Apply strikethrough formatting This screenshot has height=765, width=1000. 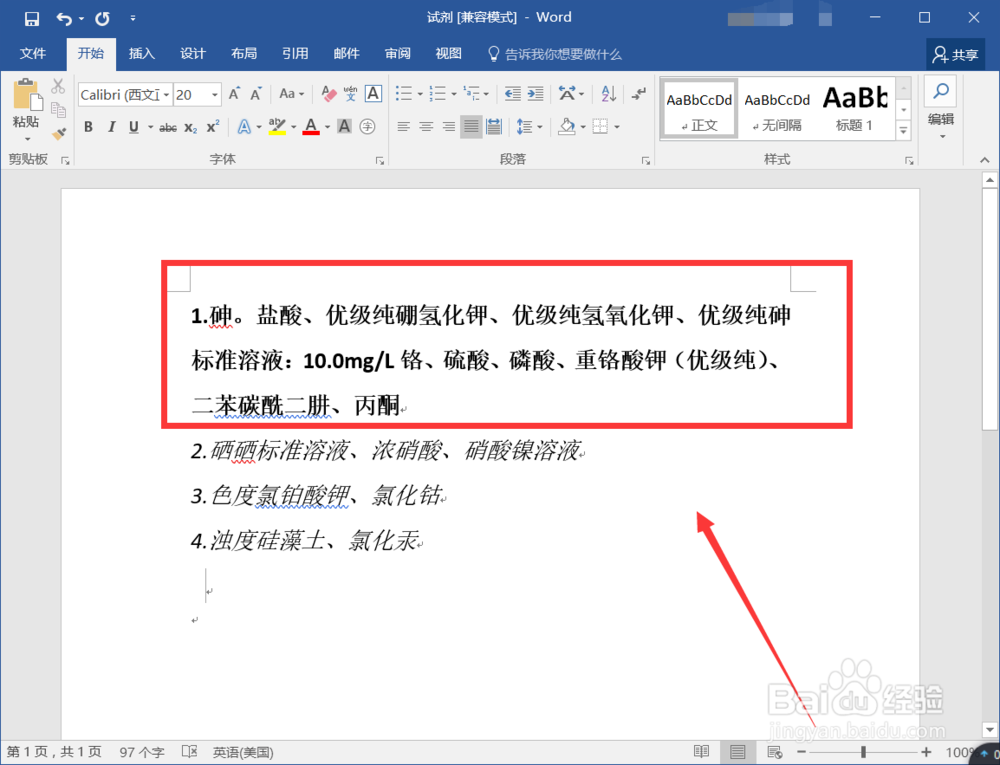pyautogui.click(x=168, y=127)
